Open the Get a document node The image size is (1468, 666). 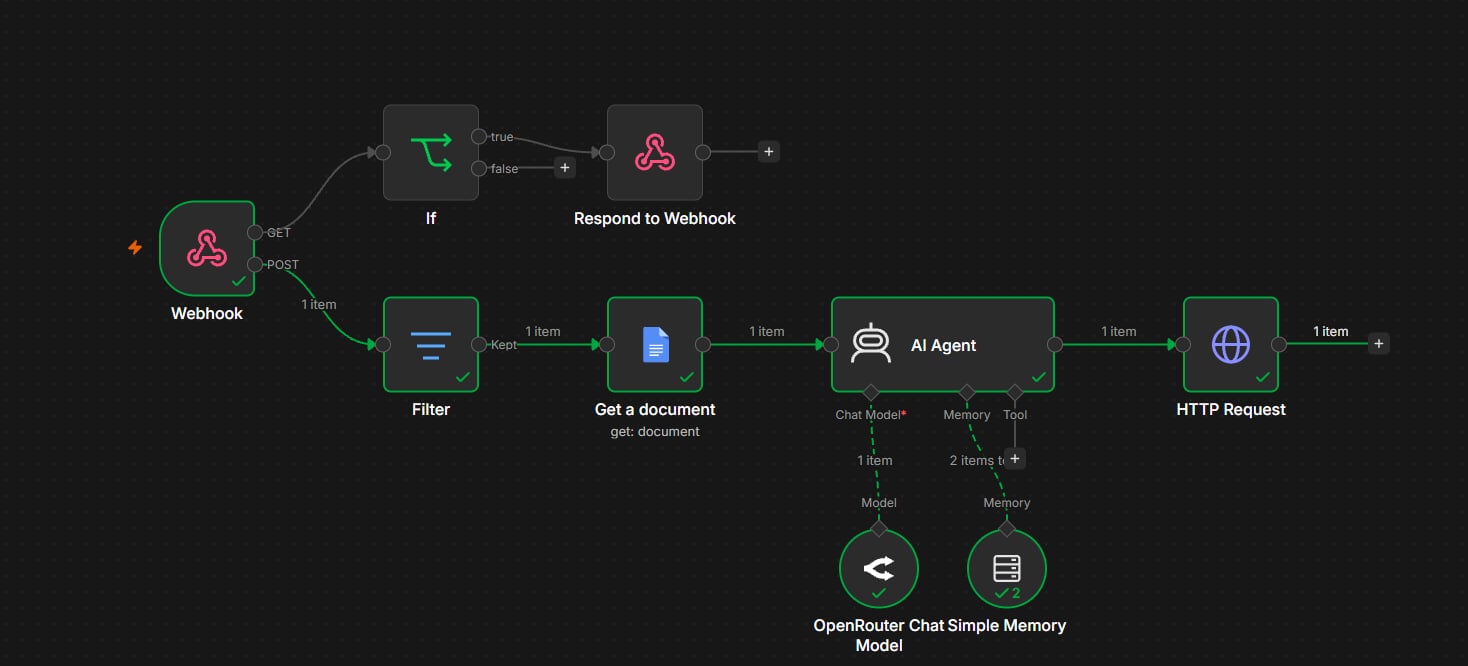click(655, 345)
